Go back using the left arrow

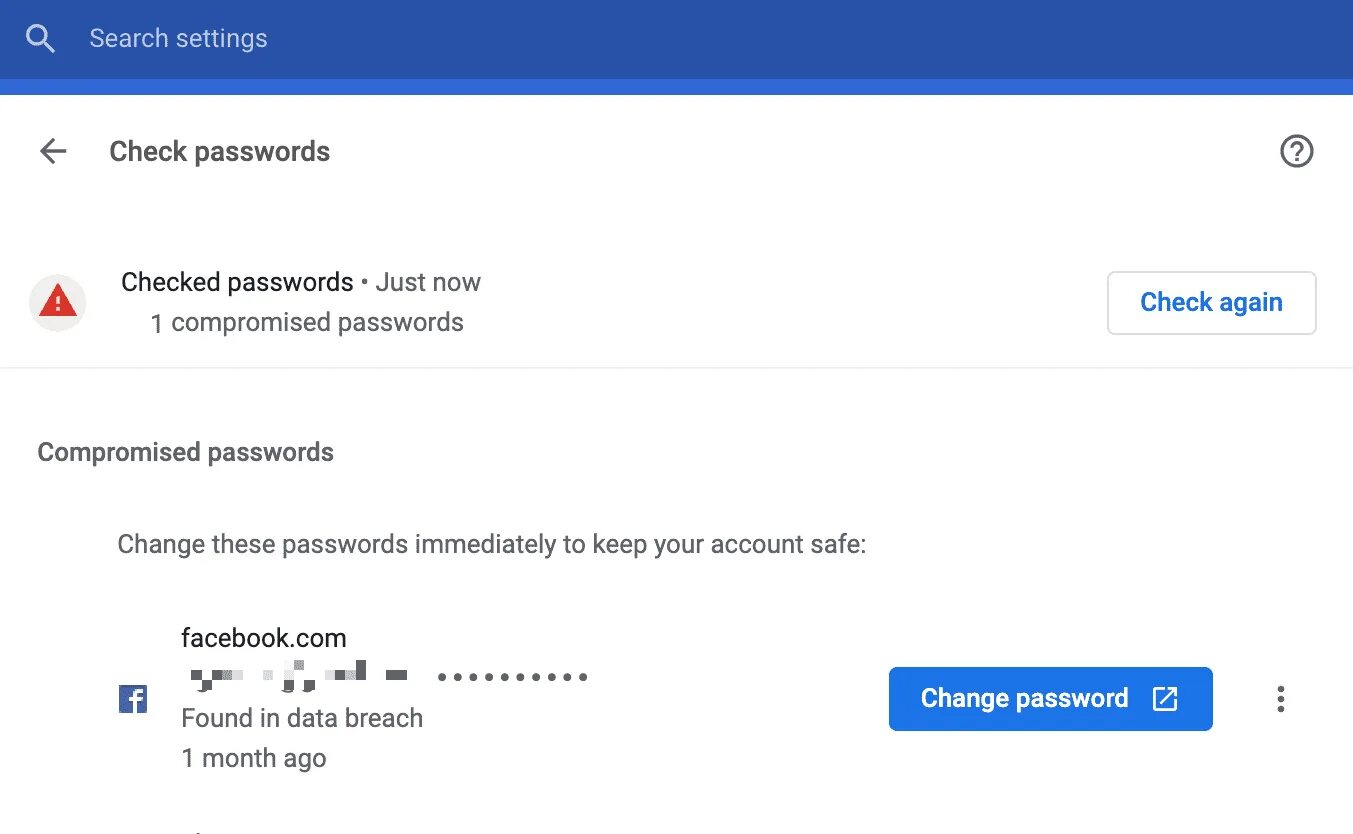(x=52, y=151)
